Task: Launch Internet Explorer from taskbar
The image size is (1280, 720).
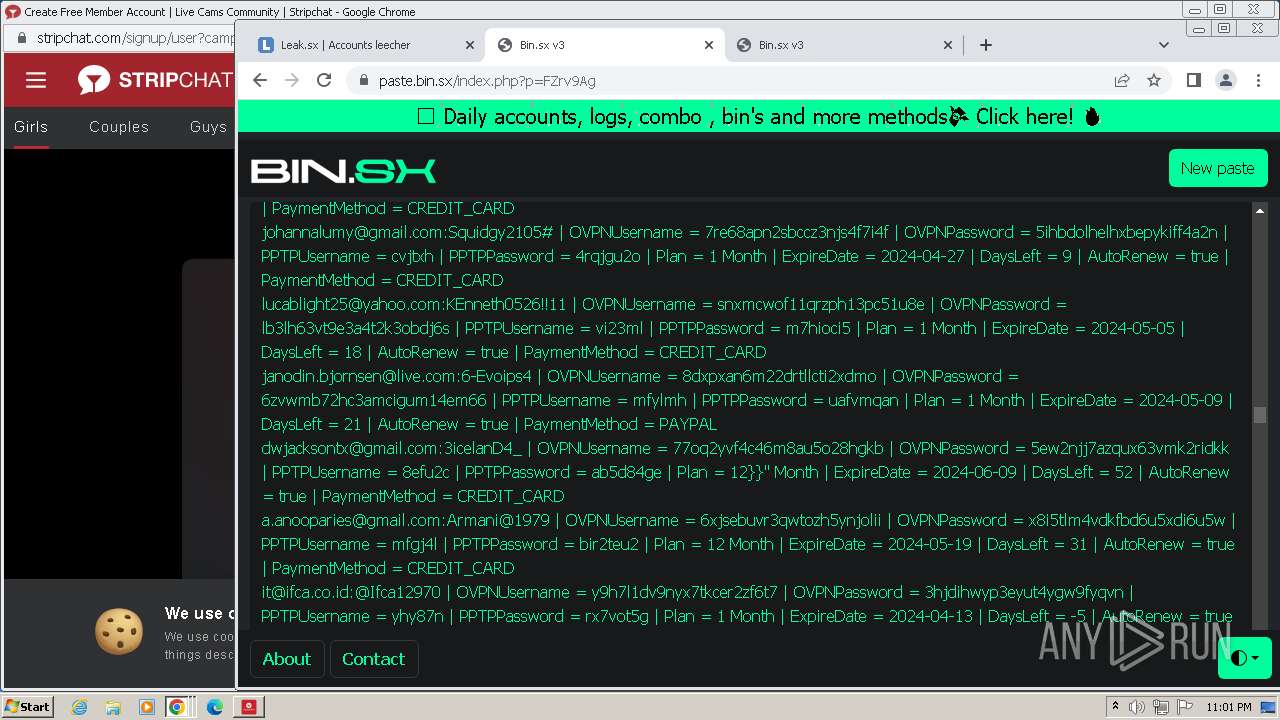Action: [x=79, y=707]
